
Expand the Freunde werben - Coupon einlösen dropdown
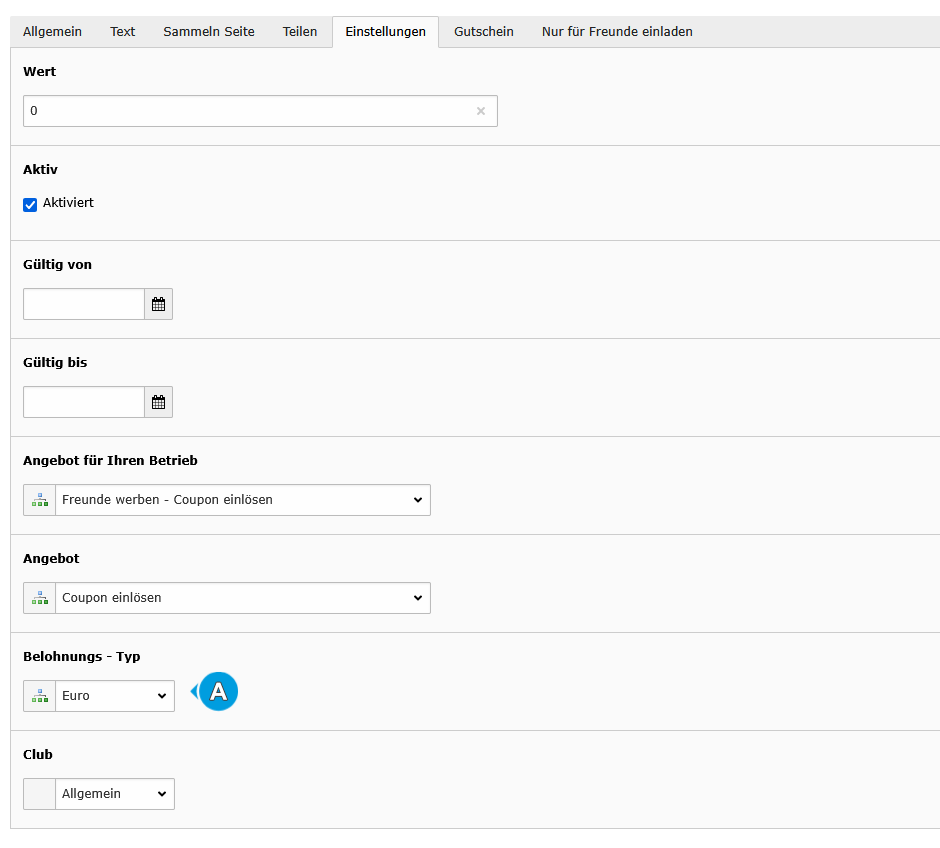243,500
